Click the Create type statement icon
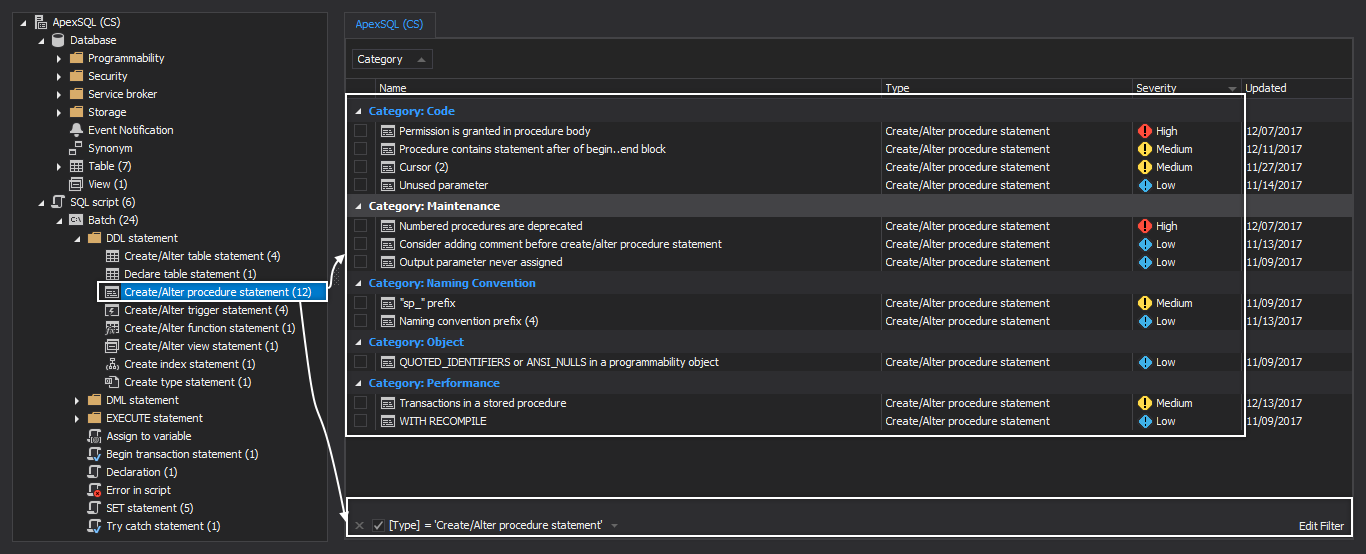Image resolution: width=1366 pixels, height=554 pixels. pos(113,382)
